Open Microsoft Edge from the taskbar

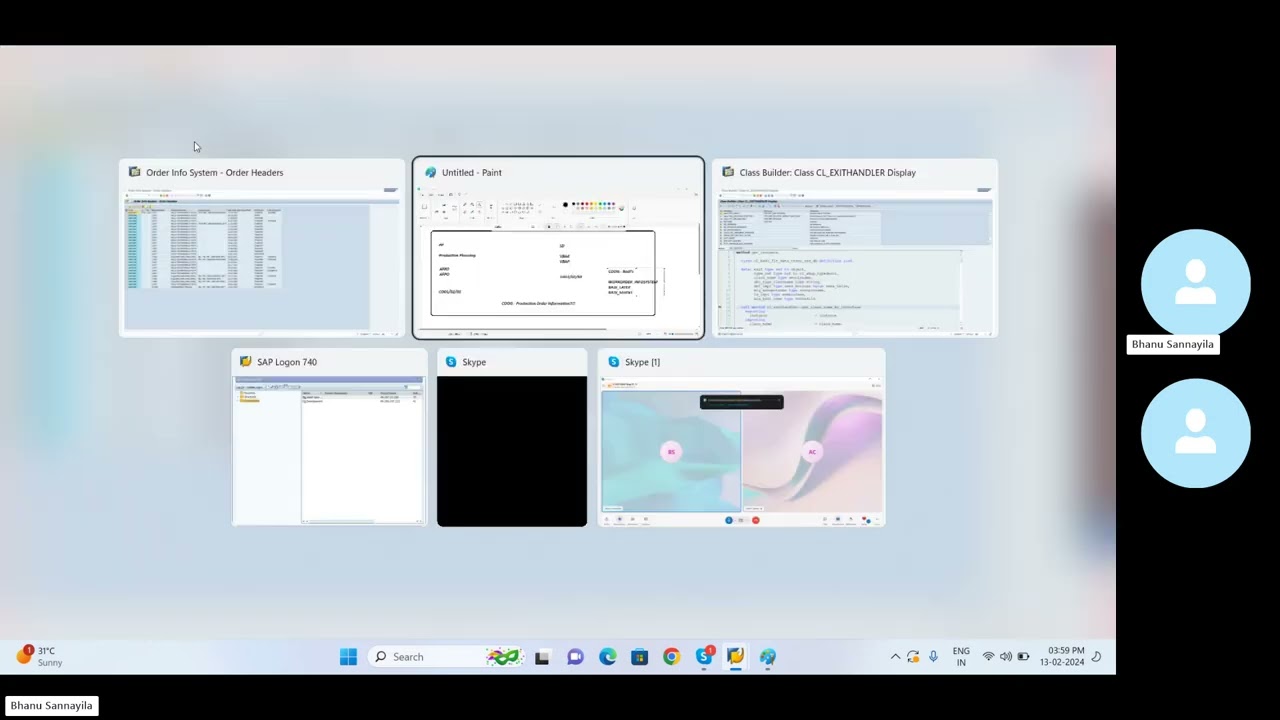point(608,657)
